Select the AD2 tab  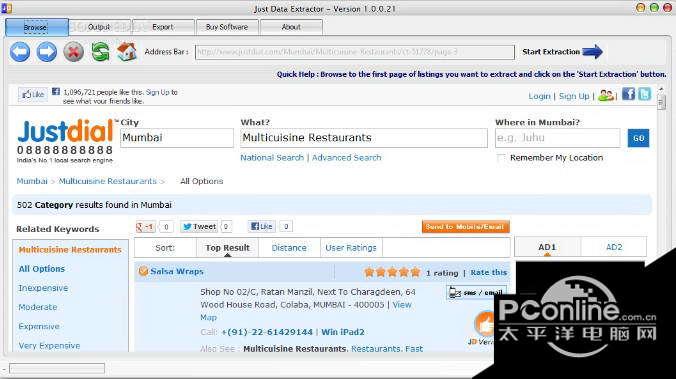click(614, 247)
